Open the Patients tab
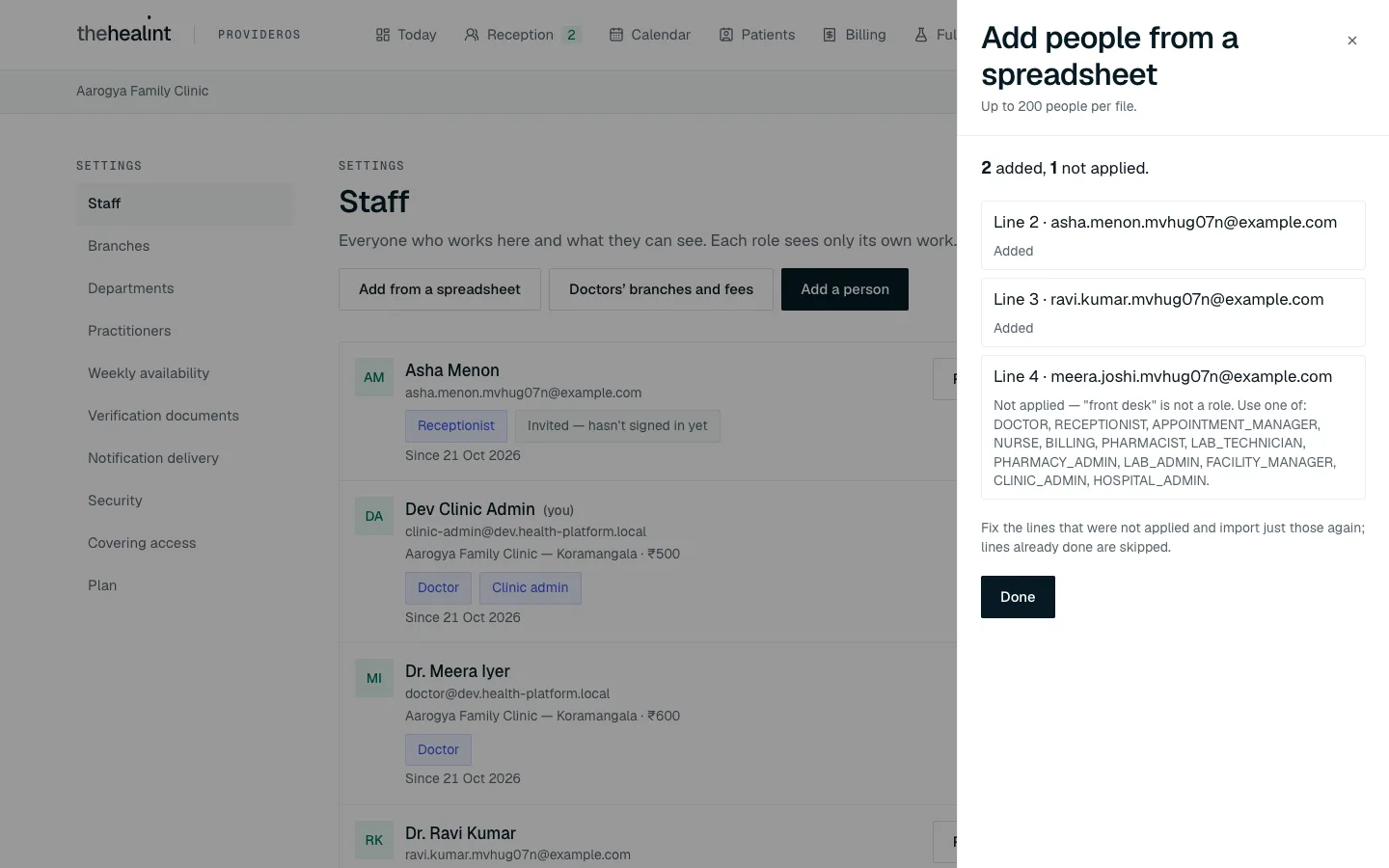 tap(757, 35)
